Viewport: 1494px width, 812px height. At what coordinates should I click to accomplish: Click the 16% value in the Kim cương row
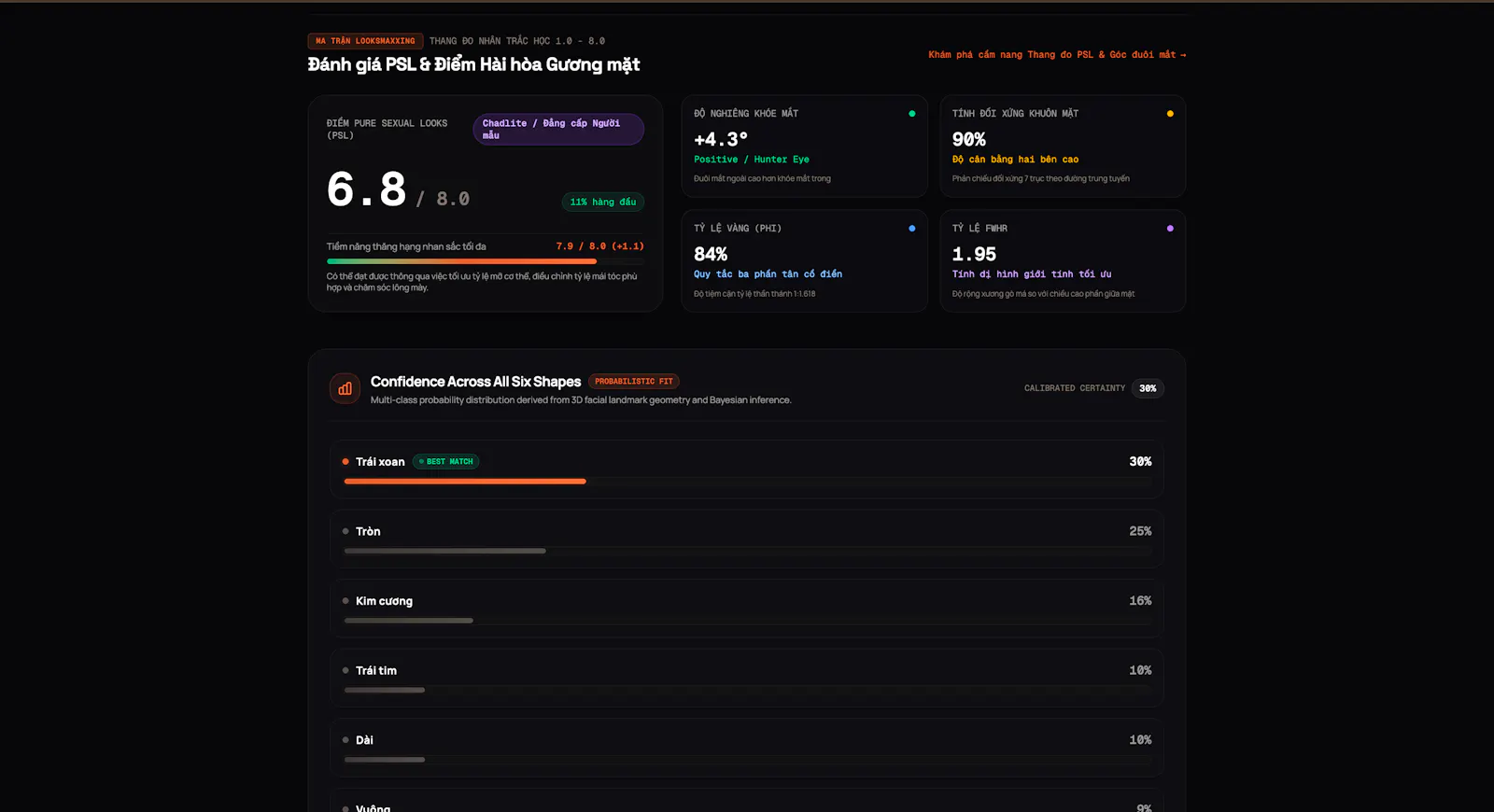pyautogui.click(x=1140, y=601)
